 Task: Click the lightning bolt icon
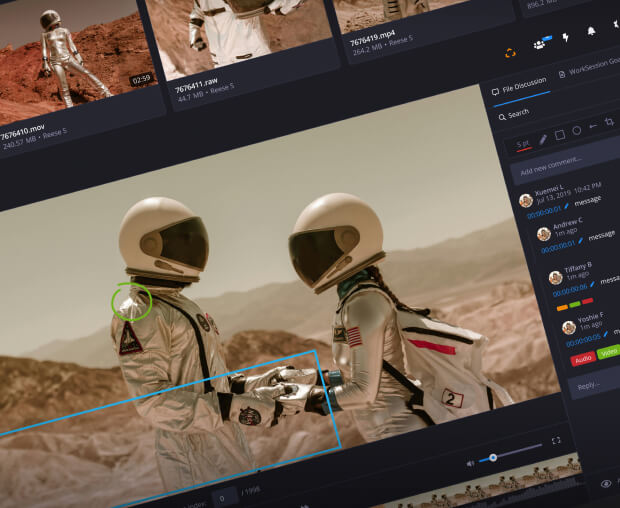pyautogui.click(x=566, y=37)
